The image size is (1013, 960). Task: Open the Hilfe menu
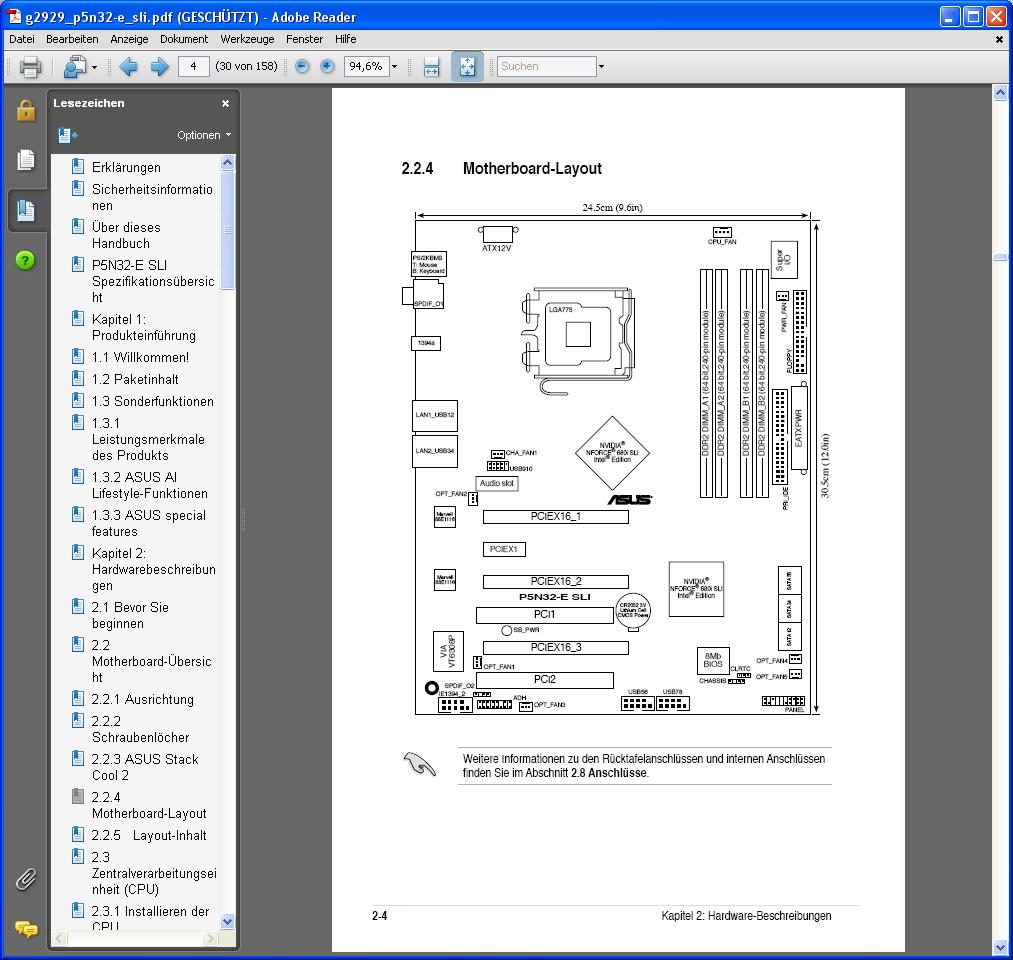[346, 39]
